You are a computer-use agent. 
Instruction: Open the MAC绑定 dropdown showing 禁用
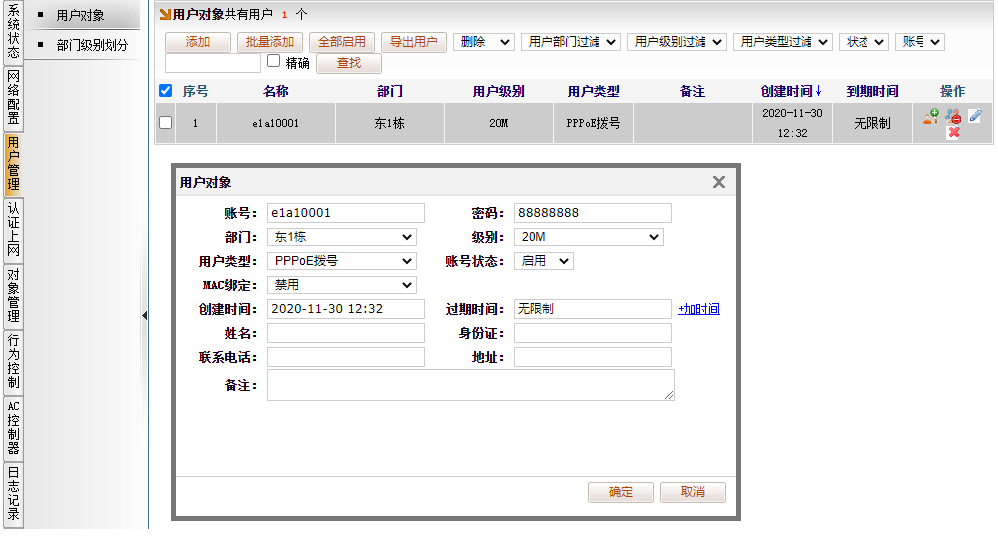342,285
